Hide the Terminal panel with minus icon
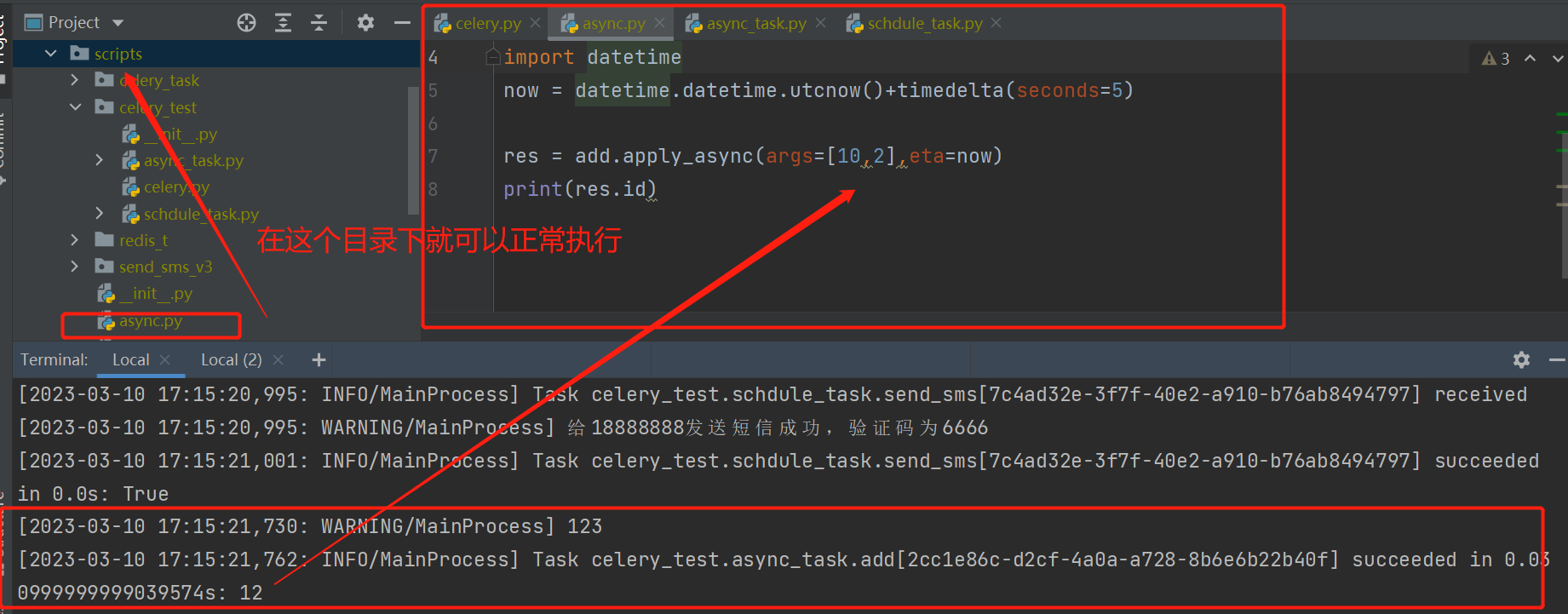Screen dimensions: 1568x614 [1557, 360]
